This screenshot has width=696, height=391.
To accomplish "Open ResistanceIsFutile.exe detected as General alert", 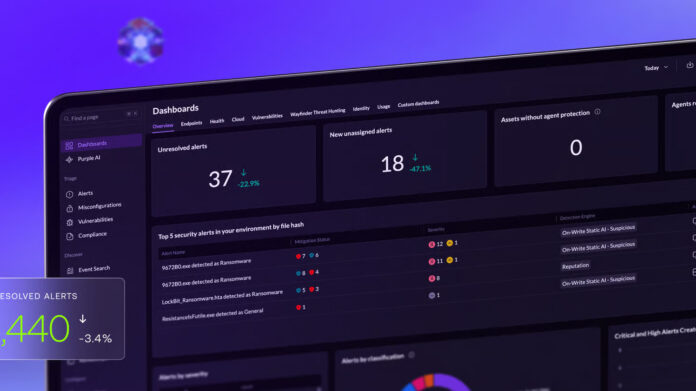I will tap(212, 315).
